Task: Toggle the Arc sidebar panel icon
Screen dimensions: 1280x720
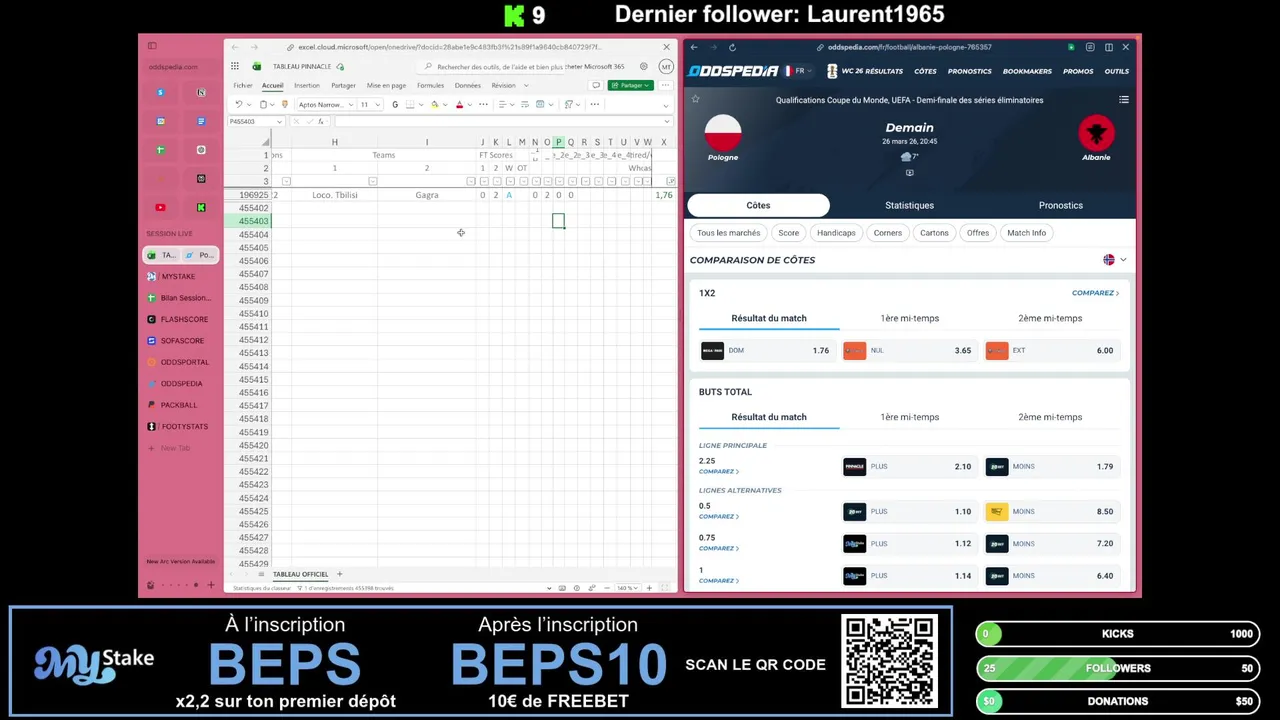Action: pyautogui.click(x=152, y=45)
